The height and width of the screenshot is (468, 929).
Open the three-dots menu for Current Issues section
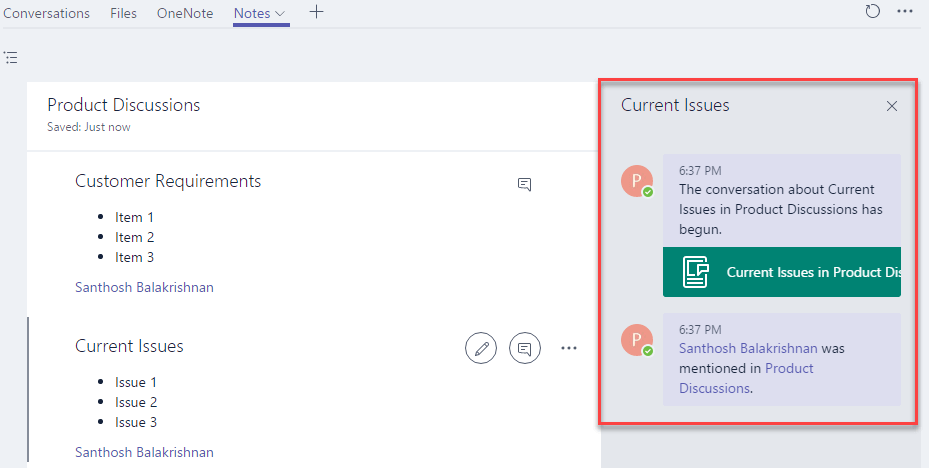(569, 348)
